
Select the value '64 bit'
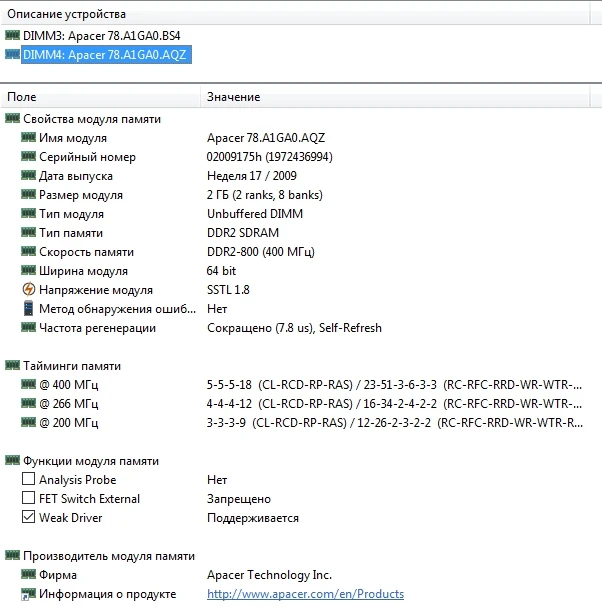pyautogui.click(x=221, y=271)
